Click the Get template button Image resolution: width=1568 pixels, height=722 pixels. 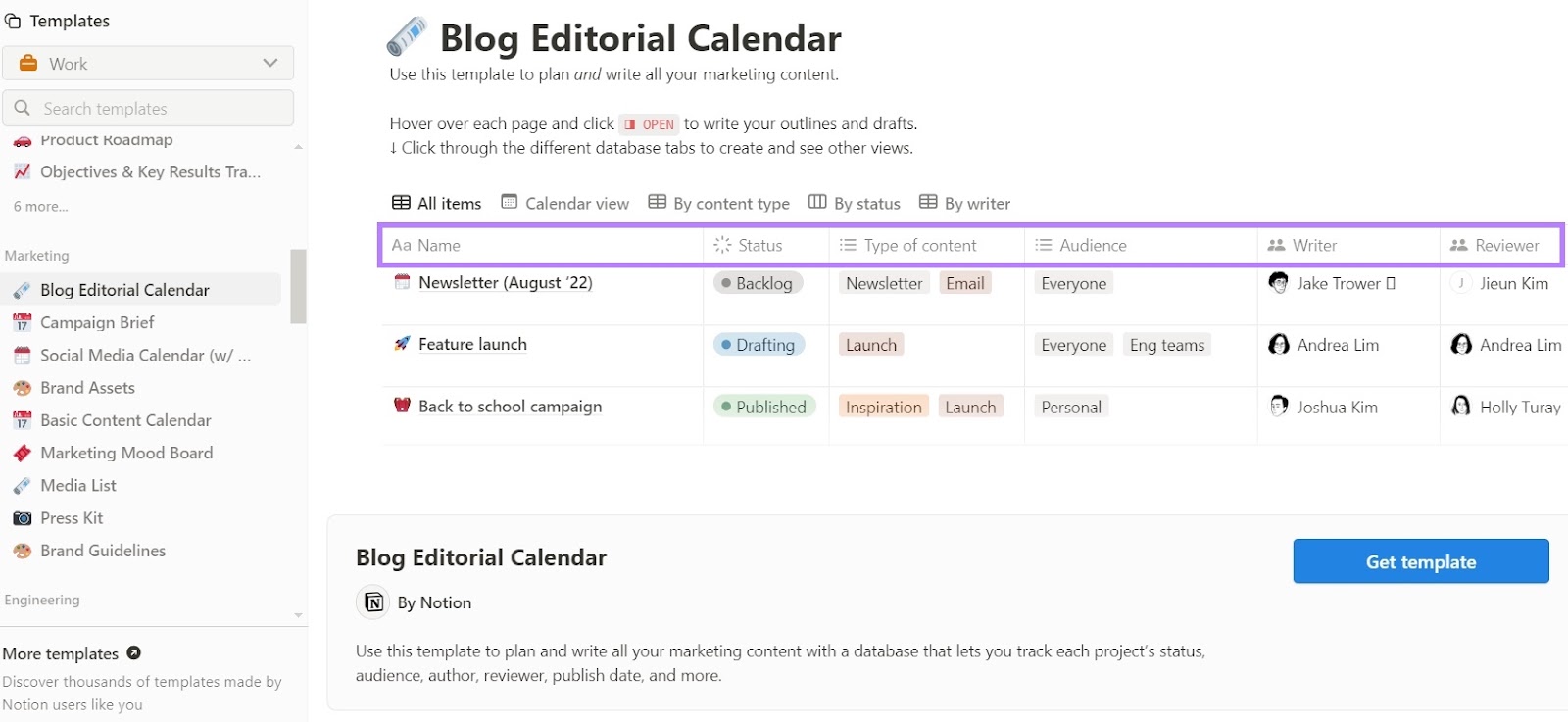pyautogui.click(x=1420, y=561)
